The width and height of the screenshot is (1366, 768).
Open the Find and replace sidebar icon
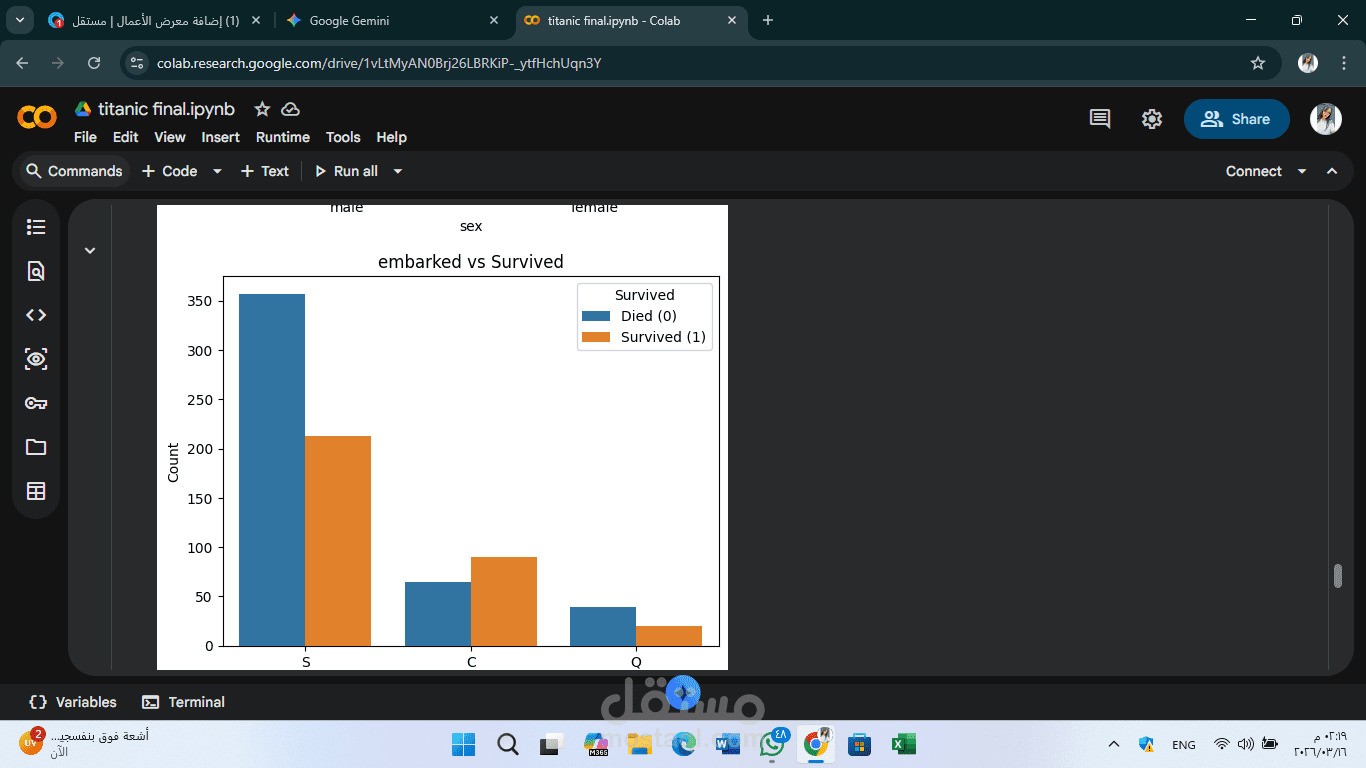[x=36, y=271]
